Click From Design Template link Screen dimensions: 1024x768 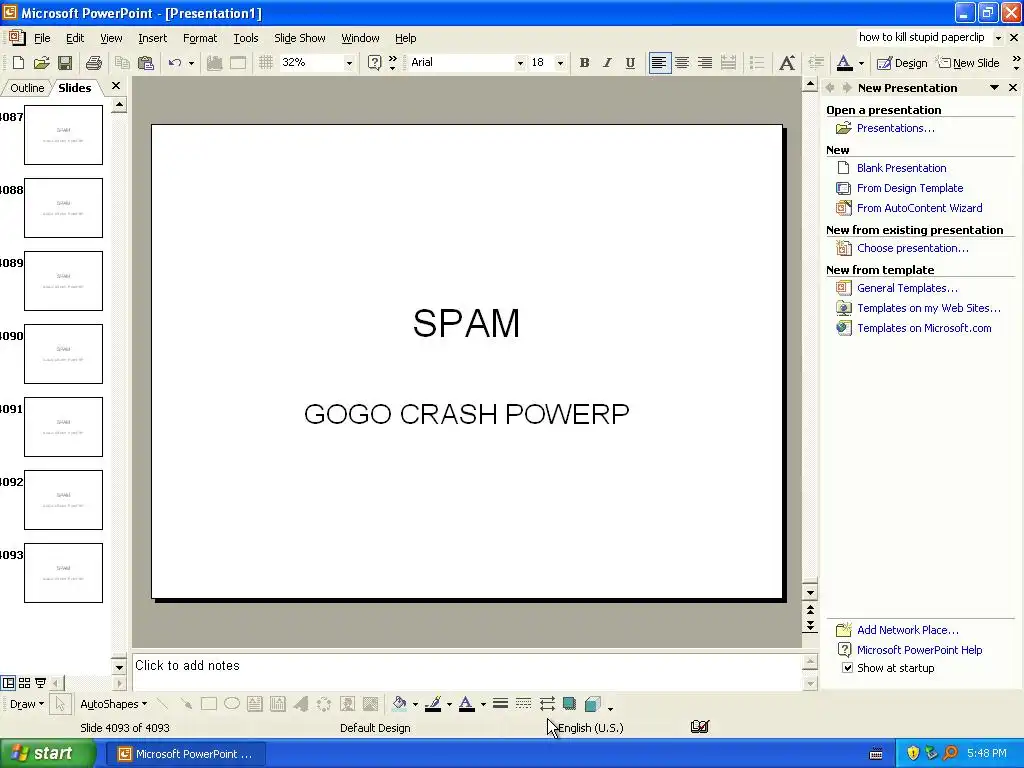pos(910,188)
